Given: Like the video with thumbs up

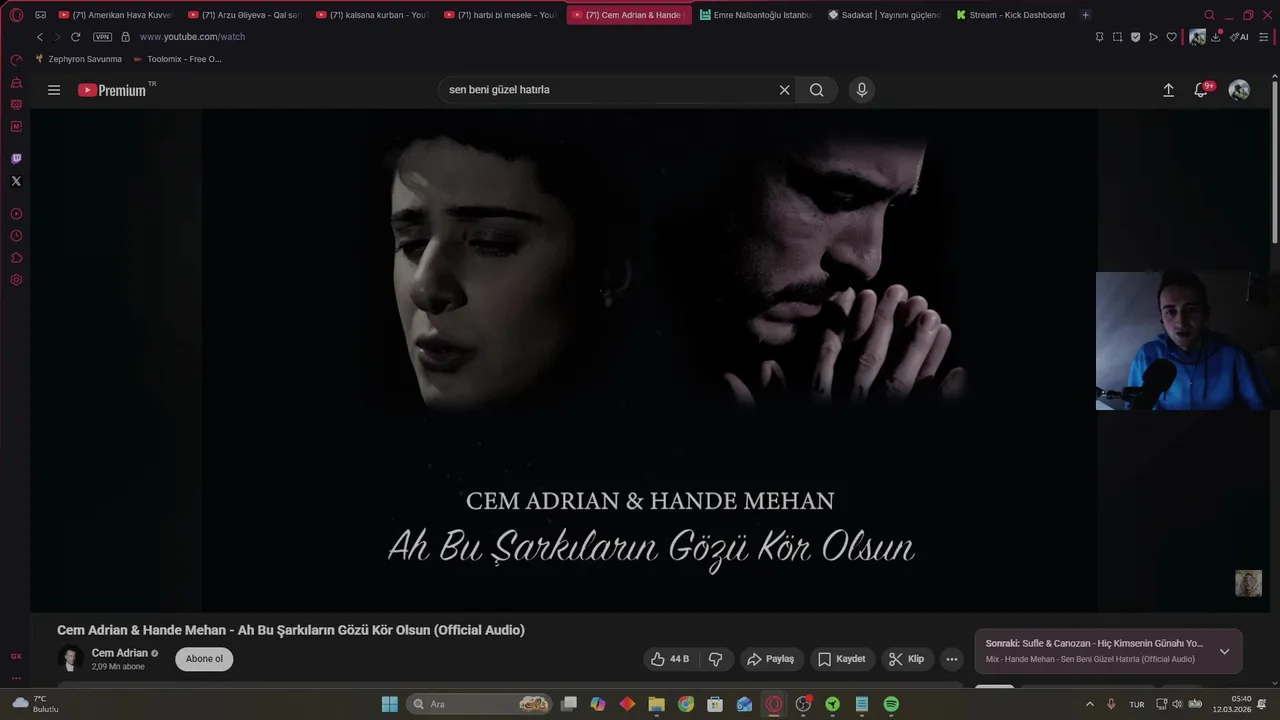Looking at the screenshot, I should 670,659.
